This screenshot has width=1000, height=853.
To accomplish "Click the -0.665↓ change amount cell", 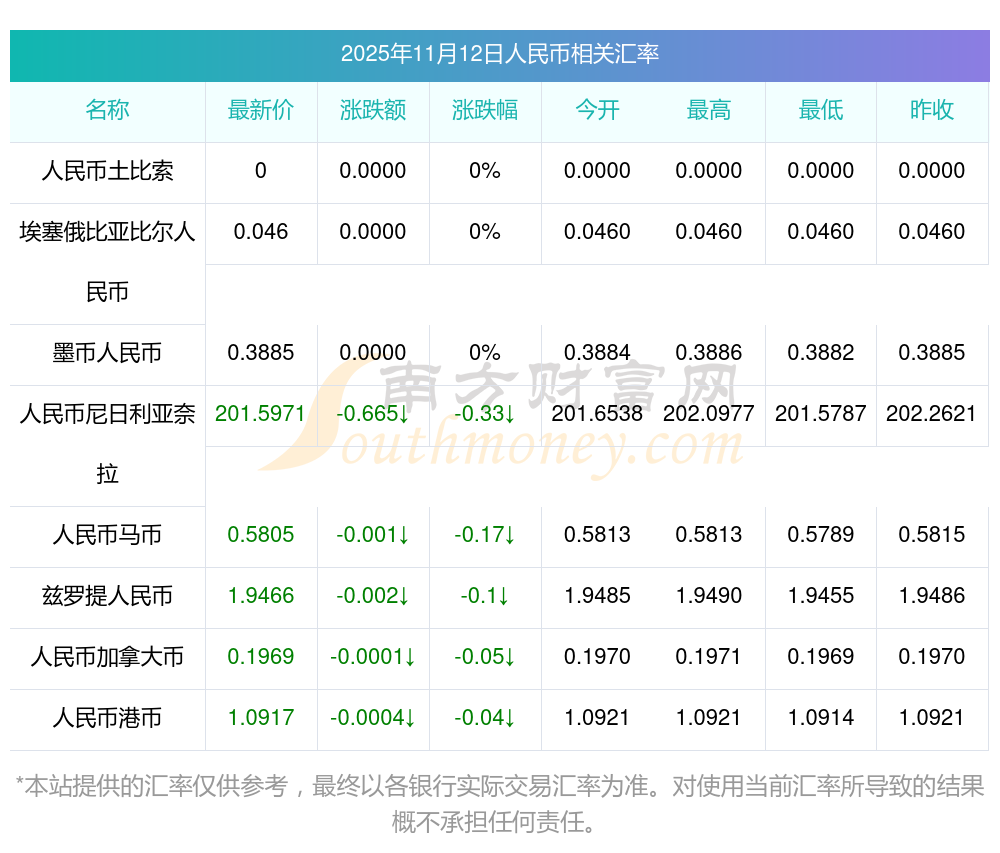I will (373, 413).
